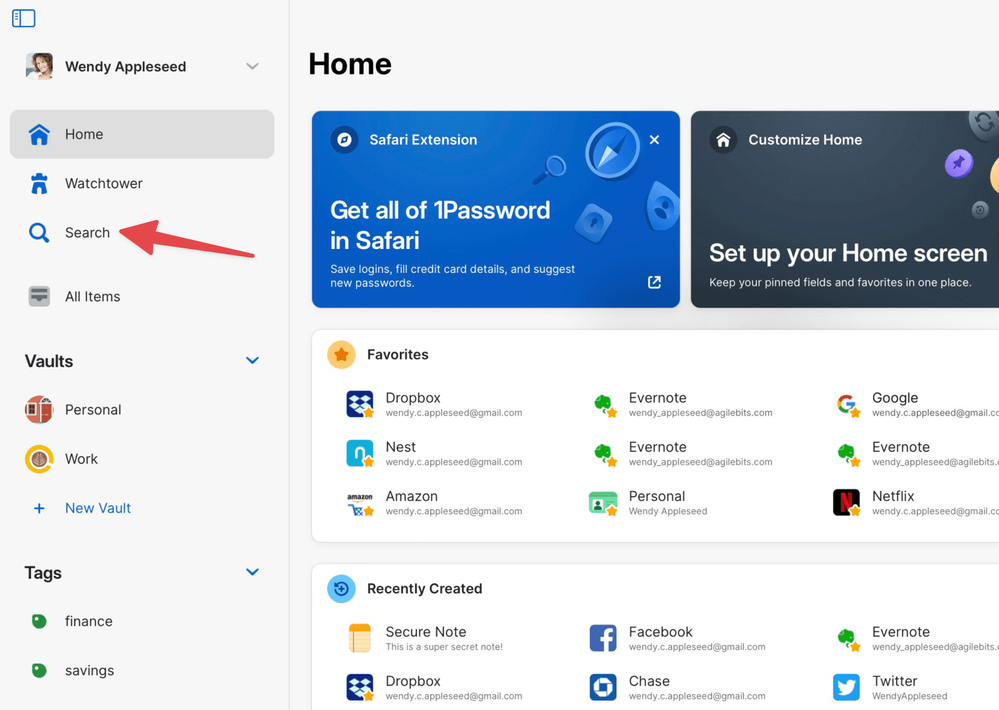Show All Items list
Image resolution: width=999 pixels, height=710 pixels.
click(x=92, y=297)
